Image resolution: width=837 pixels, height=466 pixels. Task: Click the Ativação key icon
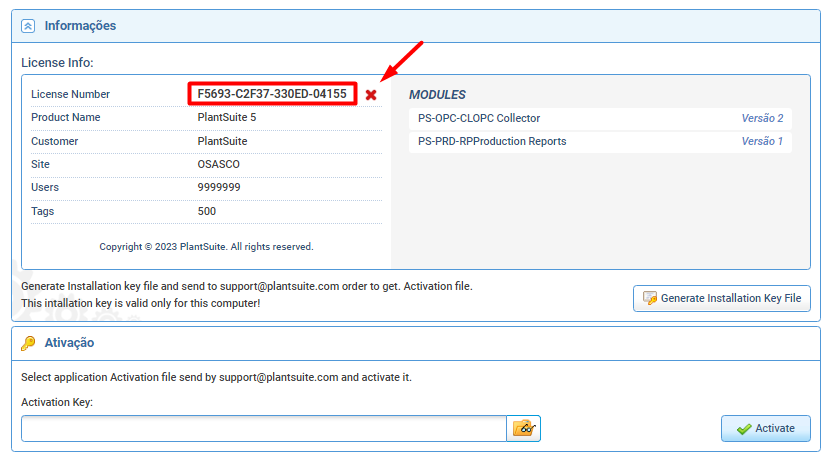coord(28,343)
